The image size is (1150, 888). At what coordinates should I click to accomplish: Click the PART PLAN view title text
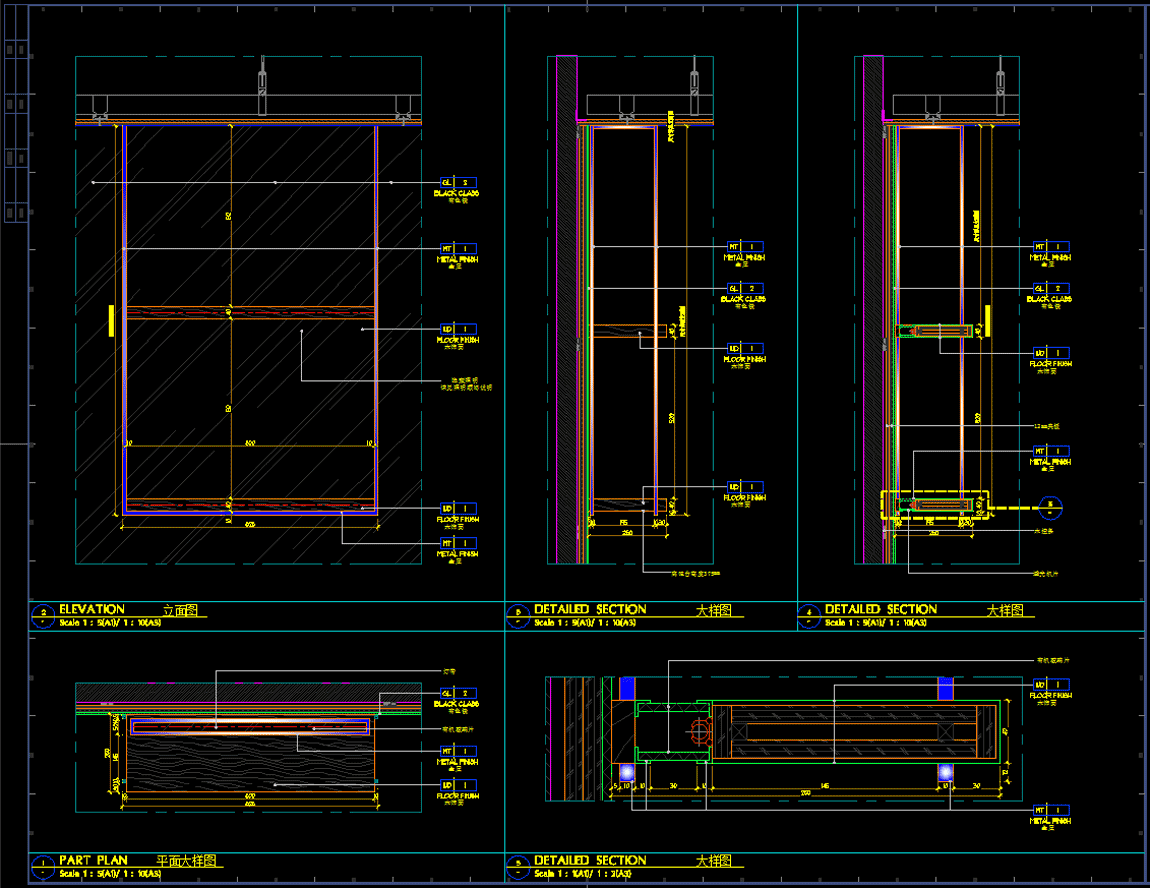point(92,860)
